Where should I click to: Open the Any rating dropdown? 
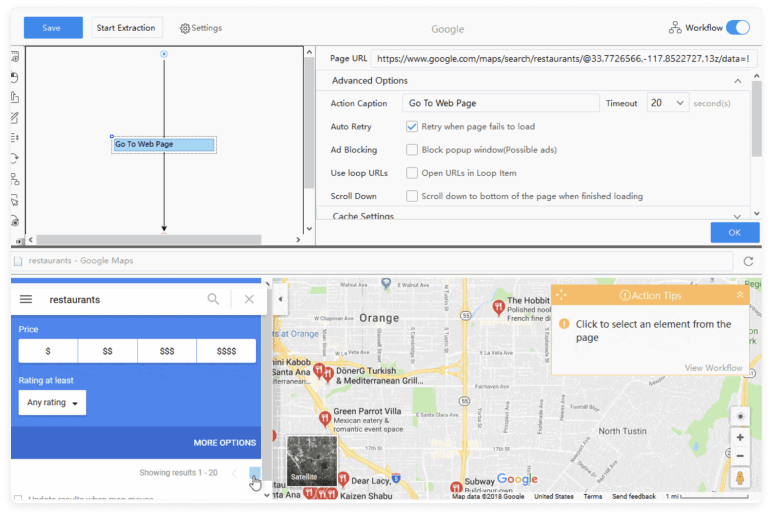[x=52, y=402]
